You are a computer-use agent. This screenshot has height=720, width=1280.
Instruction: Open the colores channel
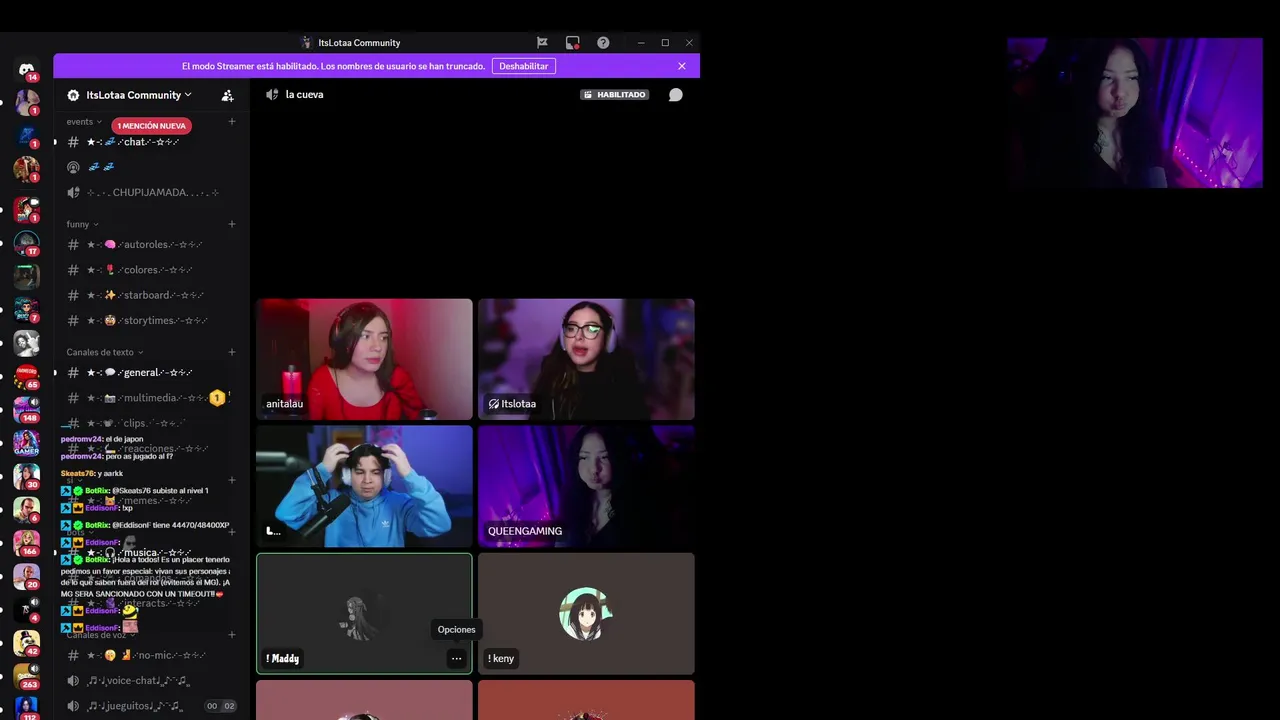point(150,270)
